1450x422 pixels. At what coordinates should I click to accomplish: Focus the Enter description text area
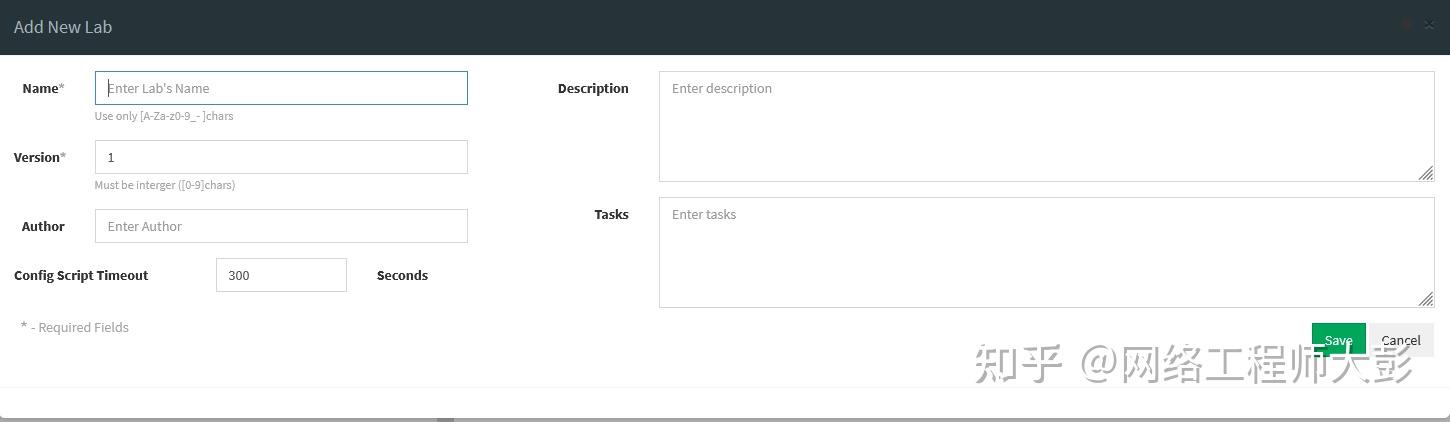[x=1046, y=126]
